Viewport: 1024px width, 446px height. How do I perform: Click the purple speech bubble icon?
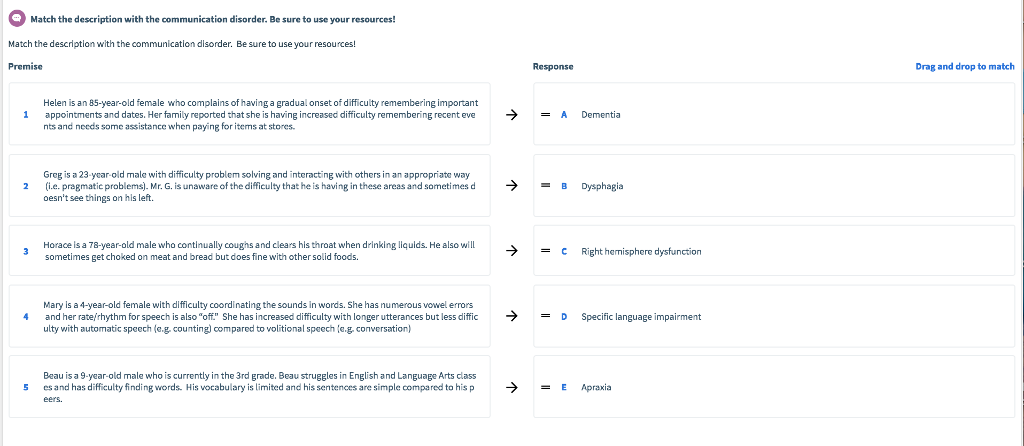coord(15,19)
